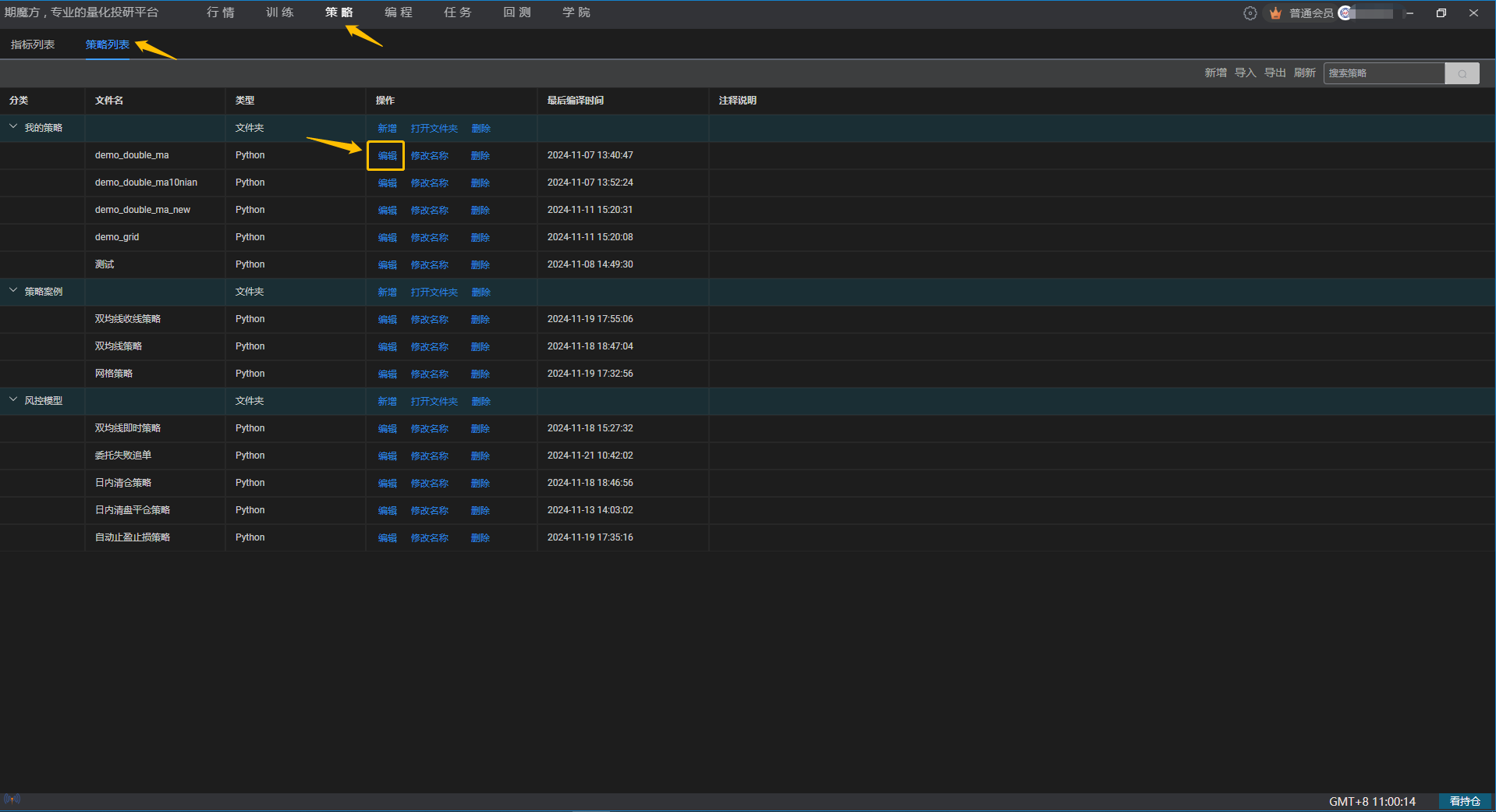Minimize the application window
The image size is (1496, 812).
point(1409,13)
